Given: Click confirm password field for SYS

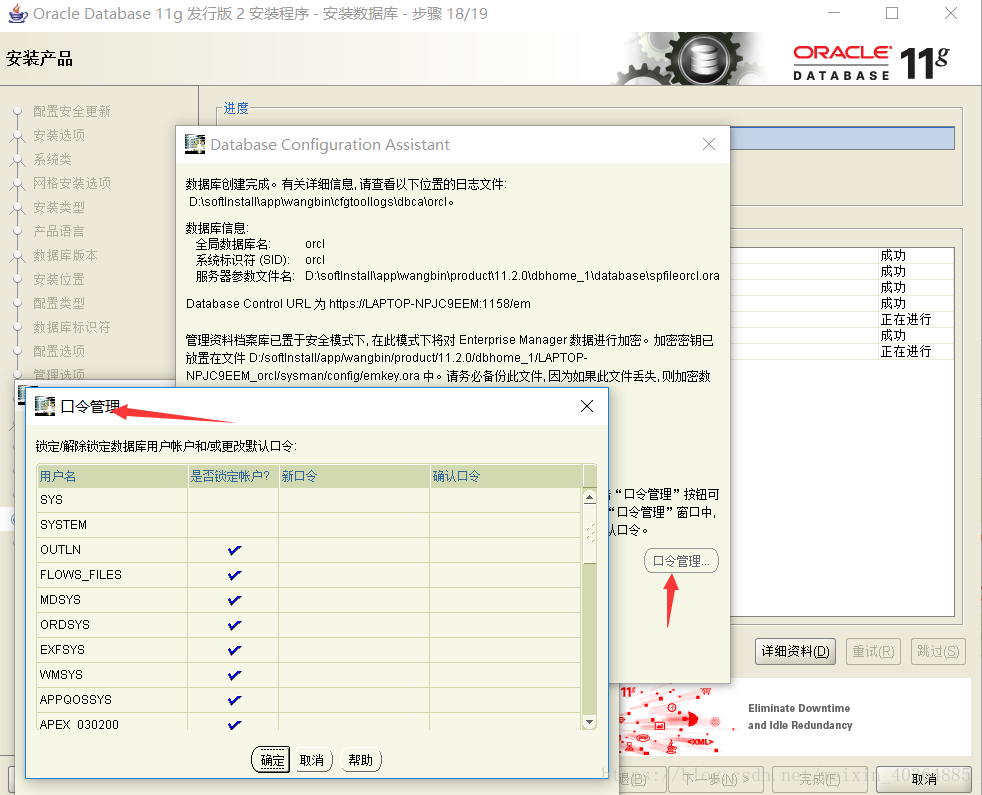Looking at the screenshot, I should 505,500.
